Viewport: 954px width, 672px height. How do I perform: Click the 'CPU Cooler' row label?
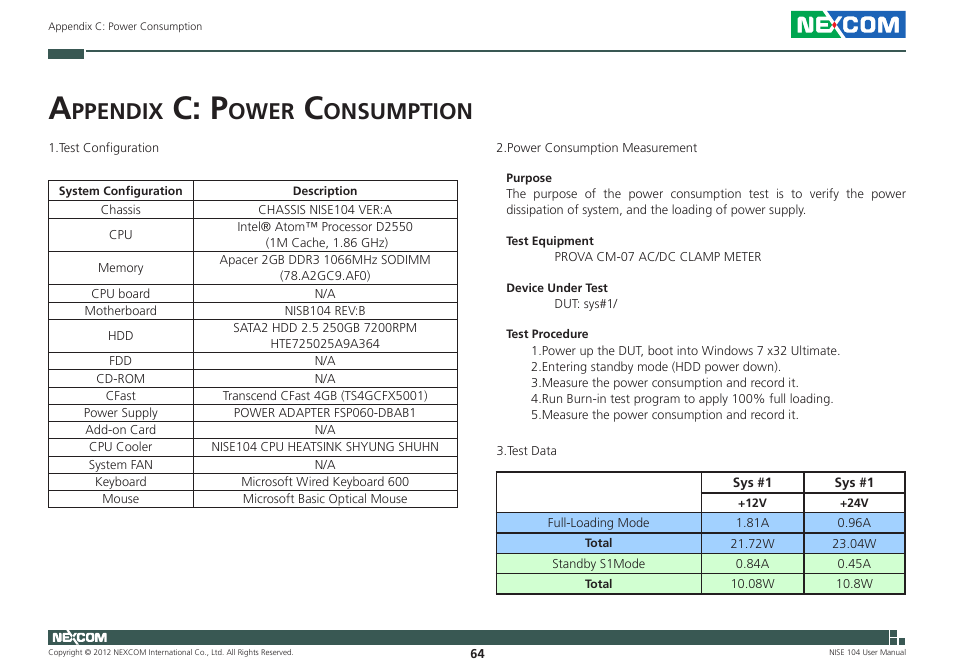click(120, 447)
